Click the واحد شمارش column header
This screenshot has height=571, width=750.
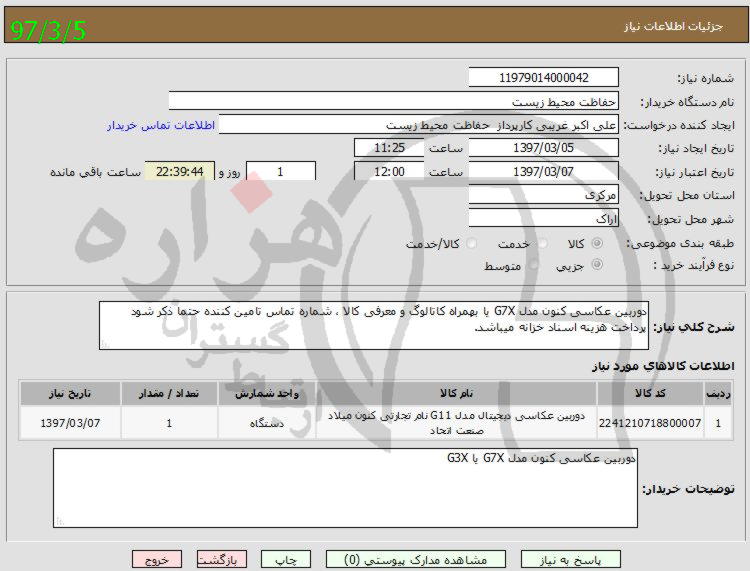point(266,394)
